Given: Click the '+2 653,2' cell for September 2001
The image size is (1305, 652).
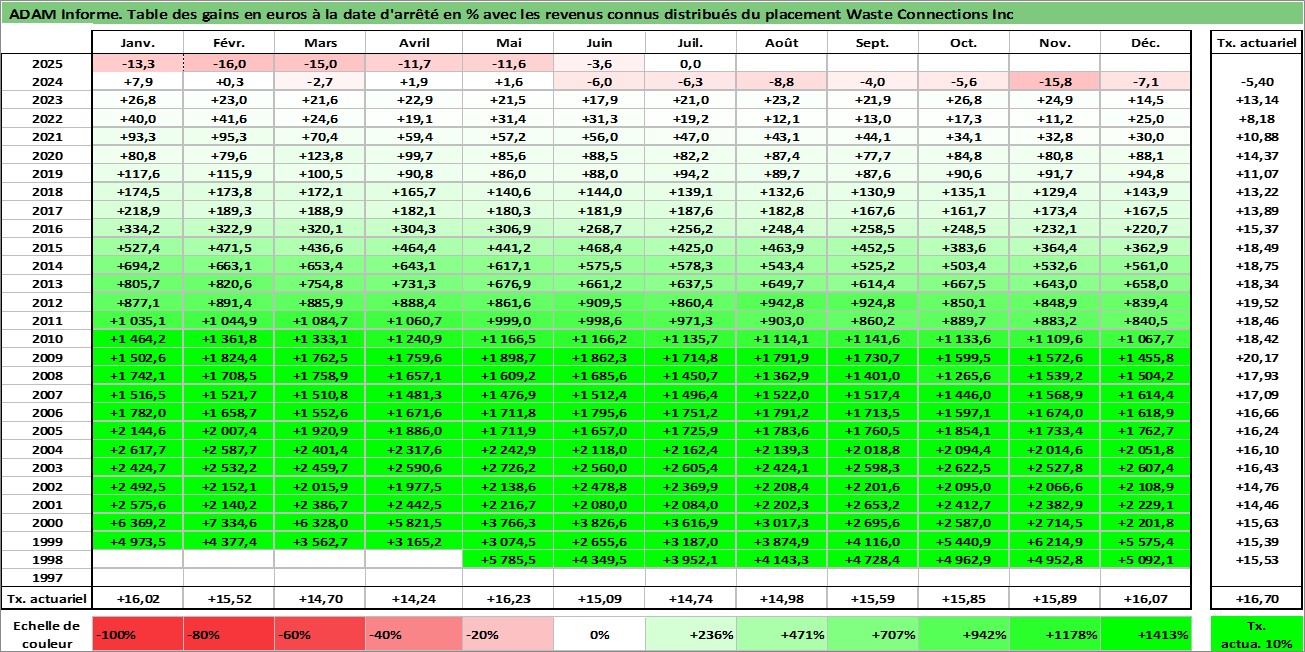Looking at the screenshot, I should tap(871, 505).
